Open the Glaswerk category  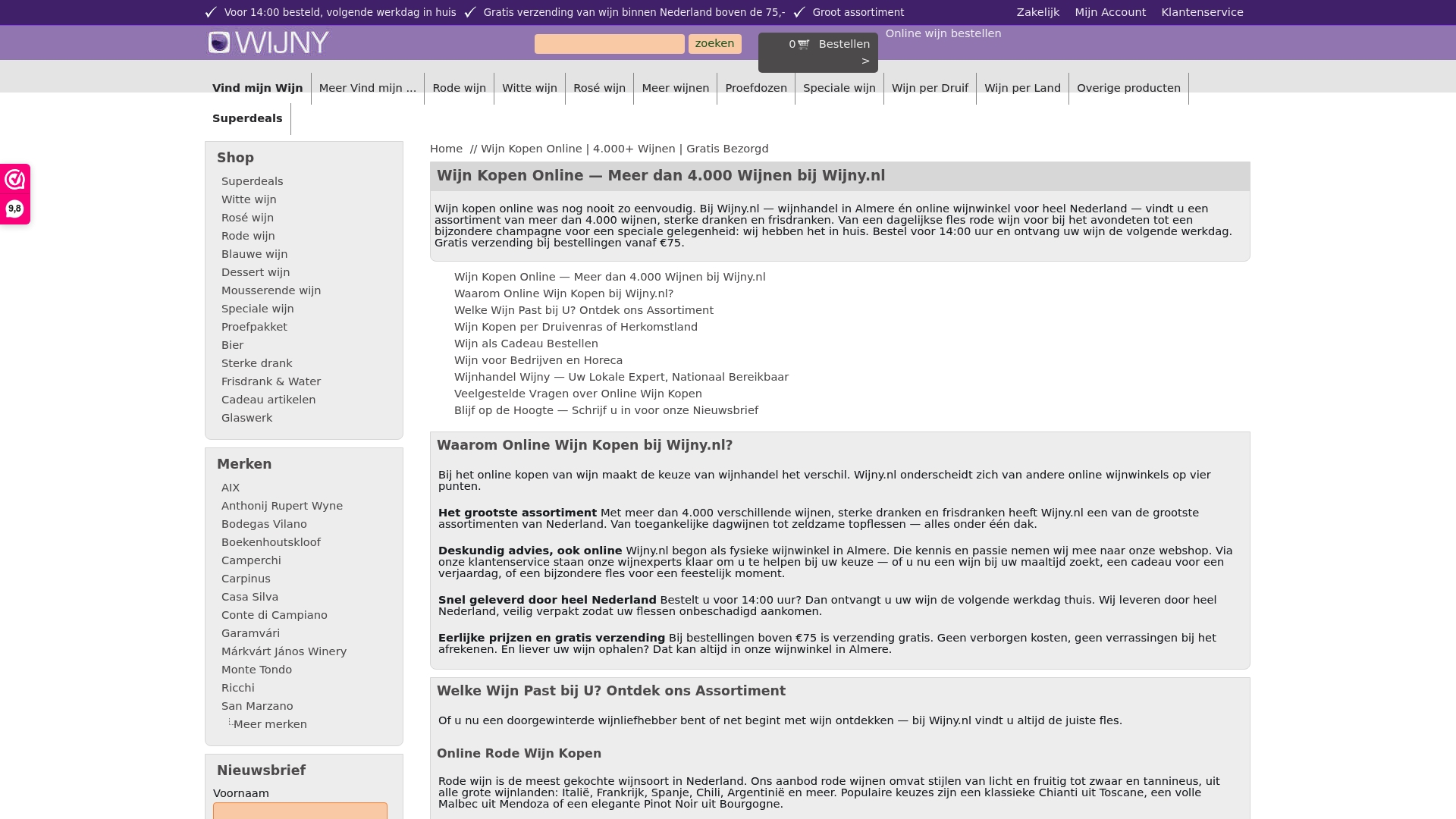tap(246, 418)
